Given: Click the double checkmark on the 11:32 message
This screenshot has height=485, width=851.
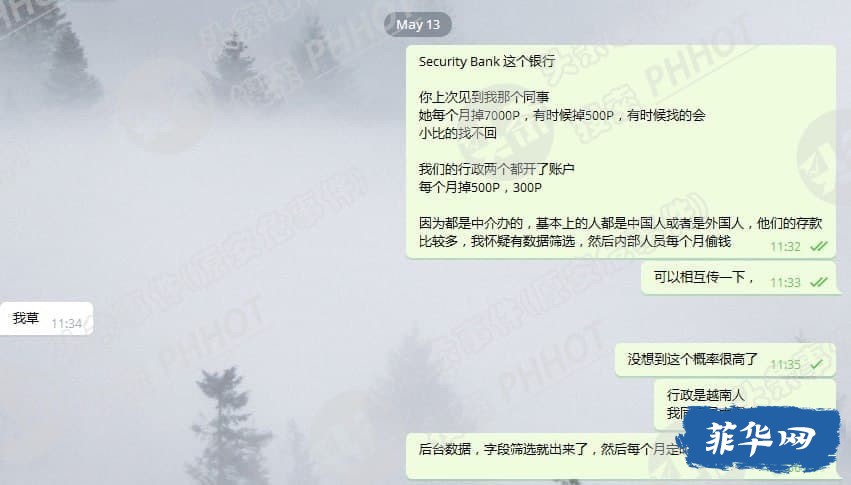Looking at the screenshot, I should [x=818, y=246].
